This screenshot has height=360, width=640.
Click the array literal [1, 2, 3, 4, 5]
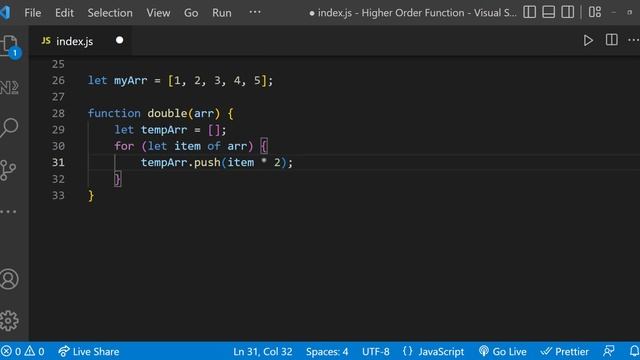tap(217, 80)
